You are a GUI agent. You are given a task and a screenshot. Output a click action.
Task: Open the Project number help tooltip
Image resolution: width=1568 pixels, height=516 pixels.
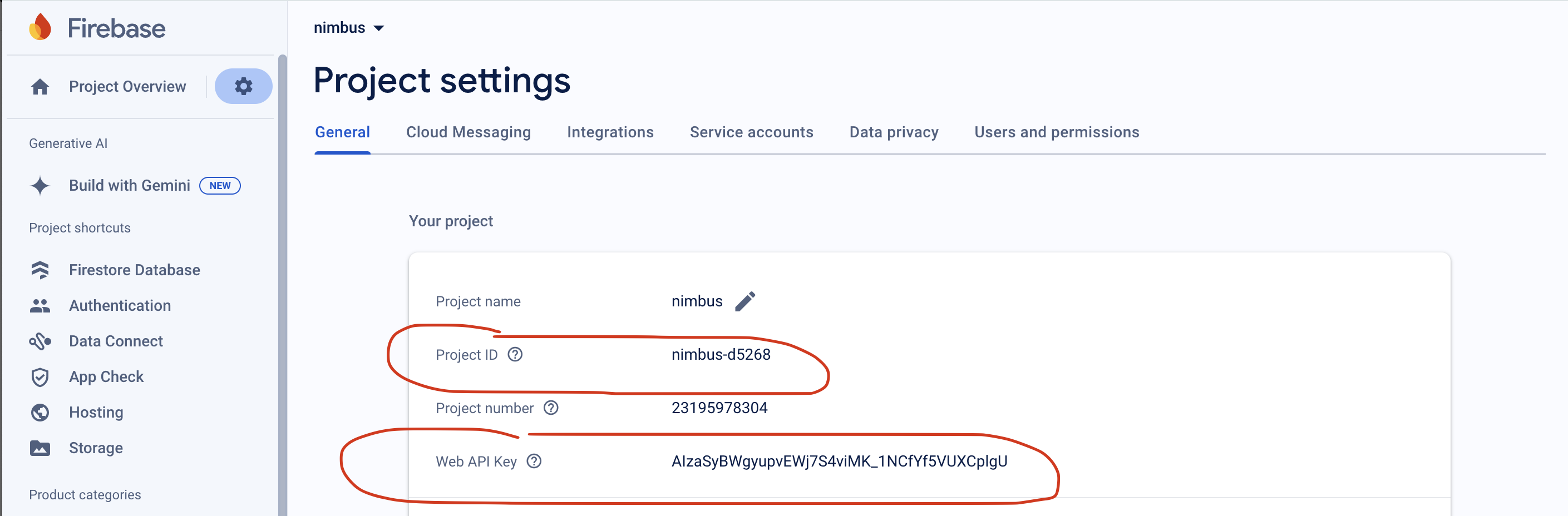pyautogui.click(x=552, y=408)
